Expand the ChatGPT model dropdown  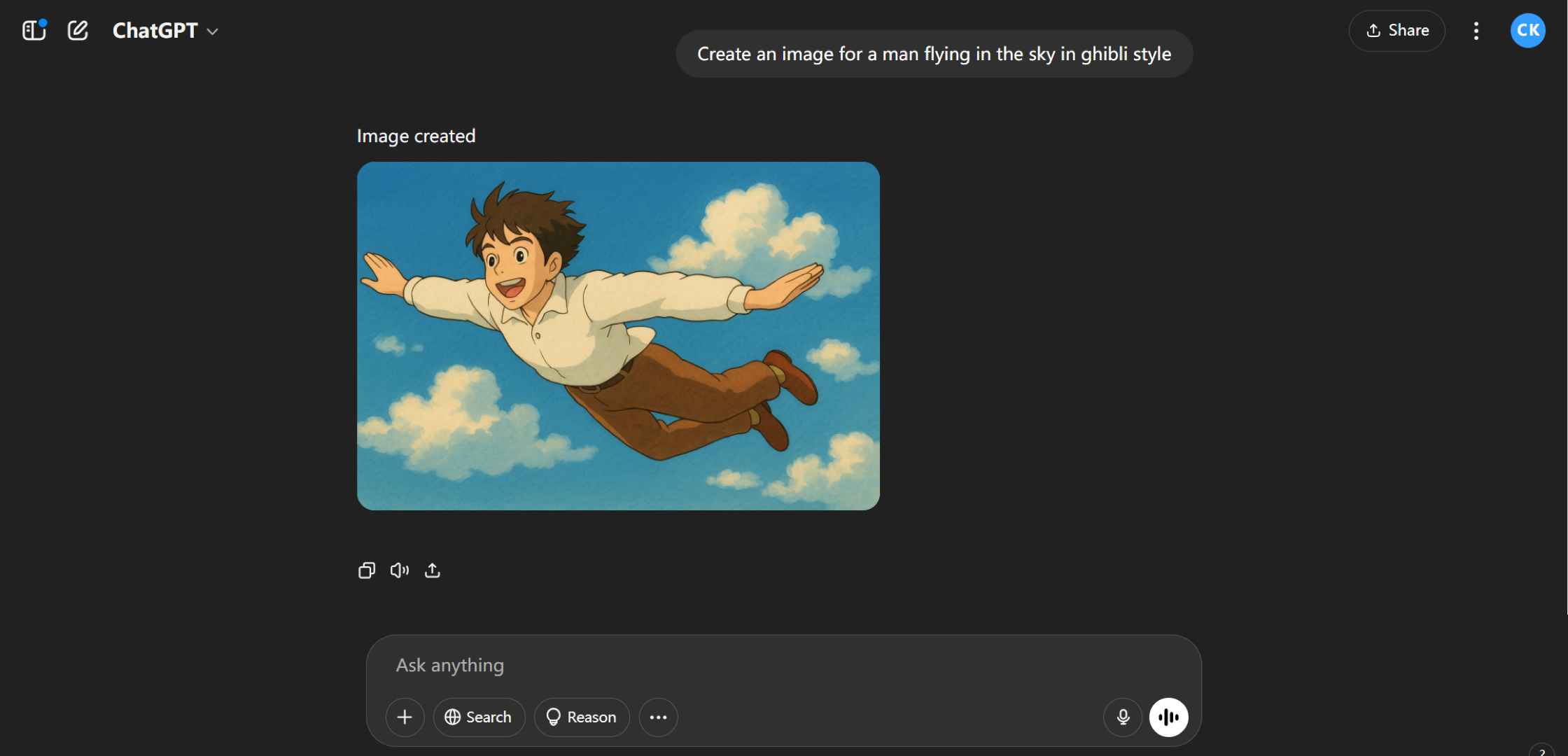pos(166,31)
